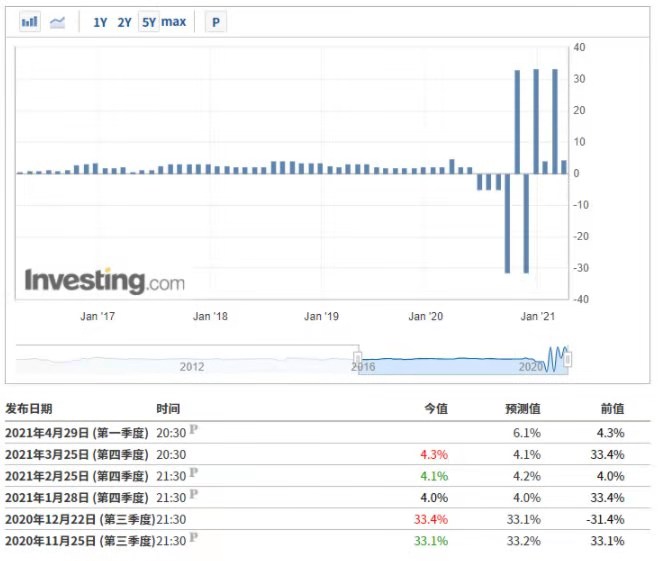Viewport: 658px width, 561px height.
Task: Click the preliminary P icon for November 25 row
Action: [x=193, y=537]
